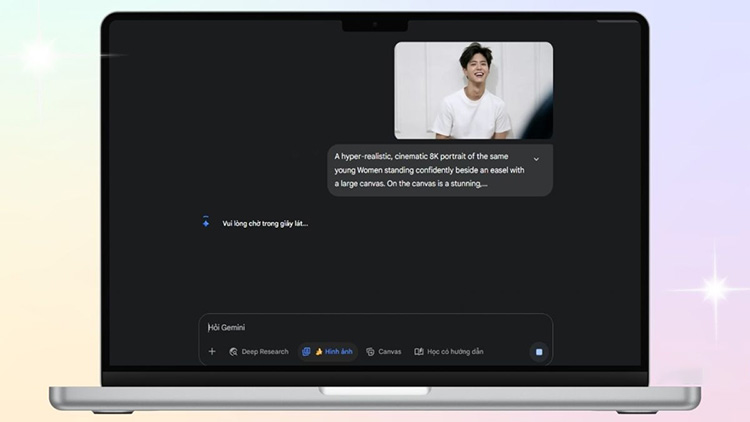Click the plus icon to add files
Image resolution: width=750 pixels, height=422 pixels.
212,352
